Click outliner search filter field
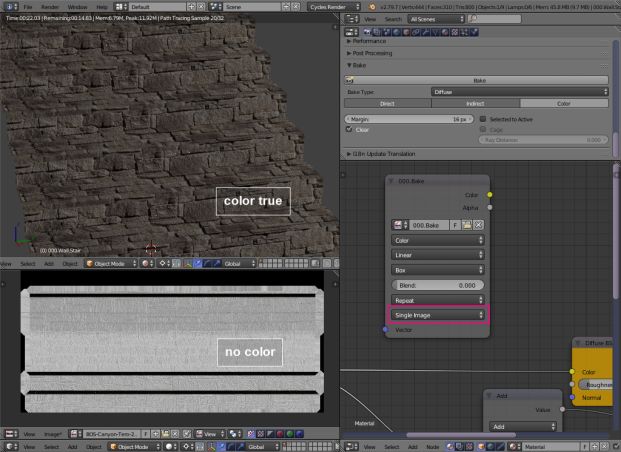Screen dimensions: 621x452 point(494,19)
